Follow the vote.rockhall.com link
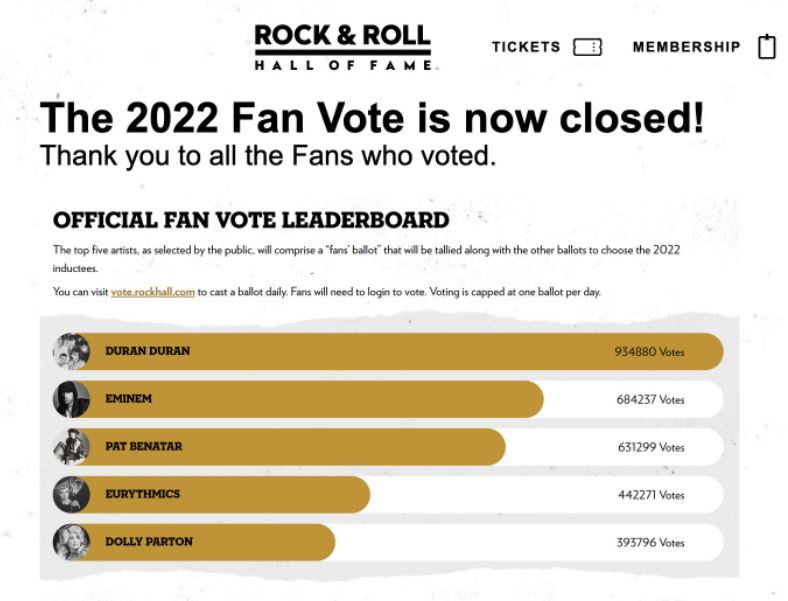The height and width of the screenshot is (601, 788). point(153,292)
